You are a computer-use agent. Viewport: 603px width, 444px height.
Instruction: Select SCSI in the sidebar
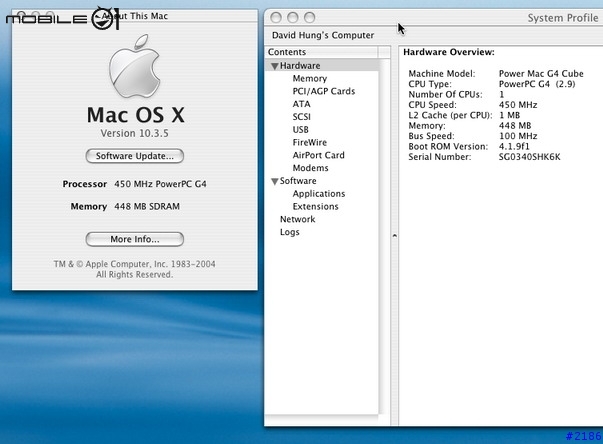[301, 116]
